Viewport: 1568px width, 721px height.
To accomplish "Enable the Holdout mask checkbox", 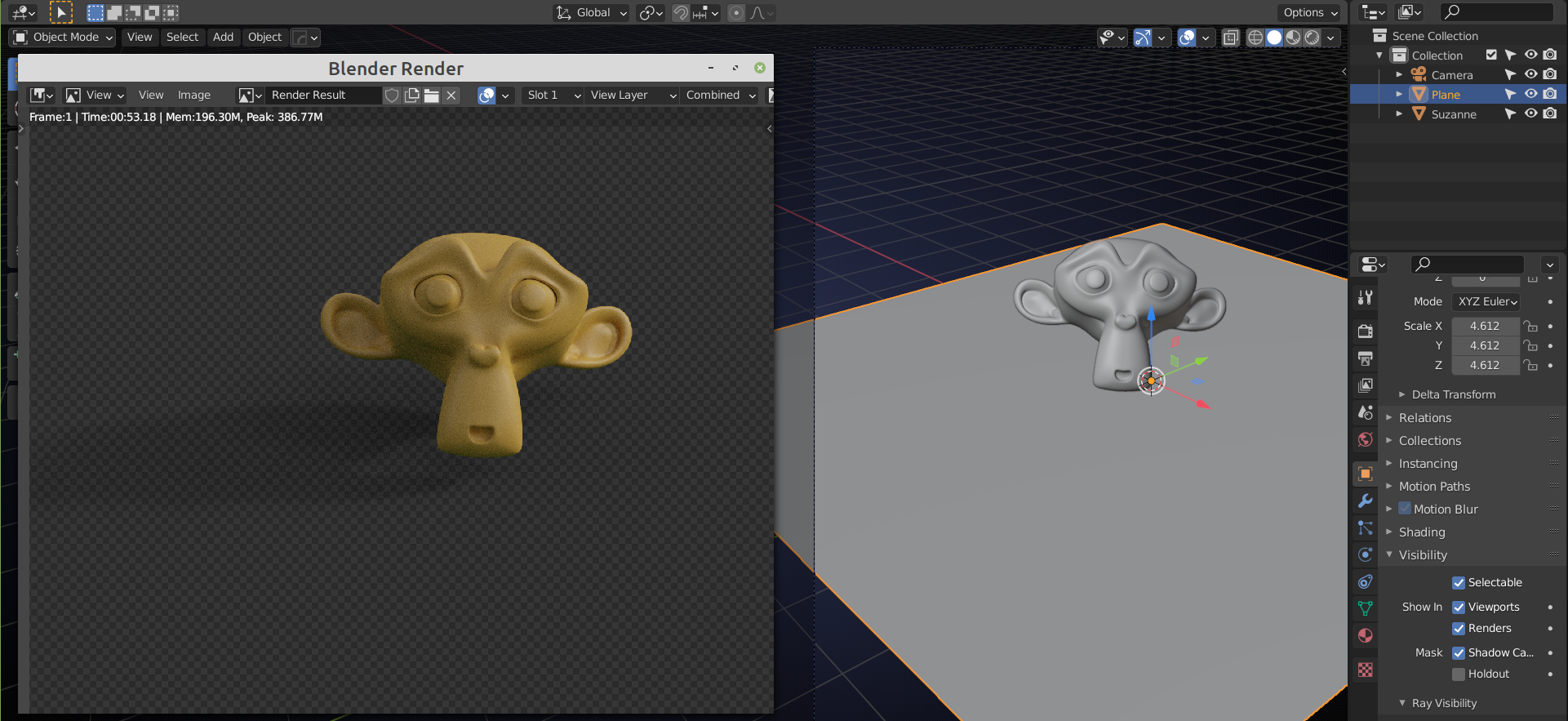I will tap(1459, 674).
